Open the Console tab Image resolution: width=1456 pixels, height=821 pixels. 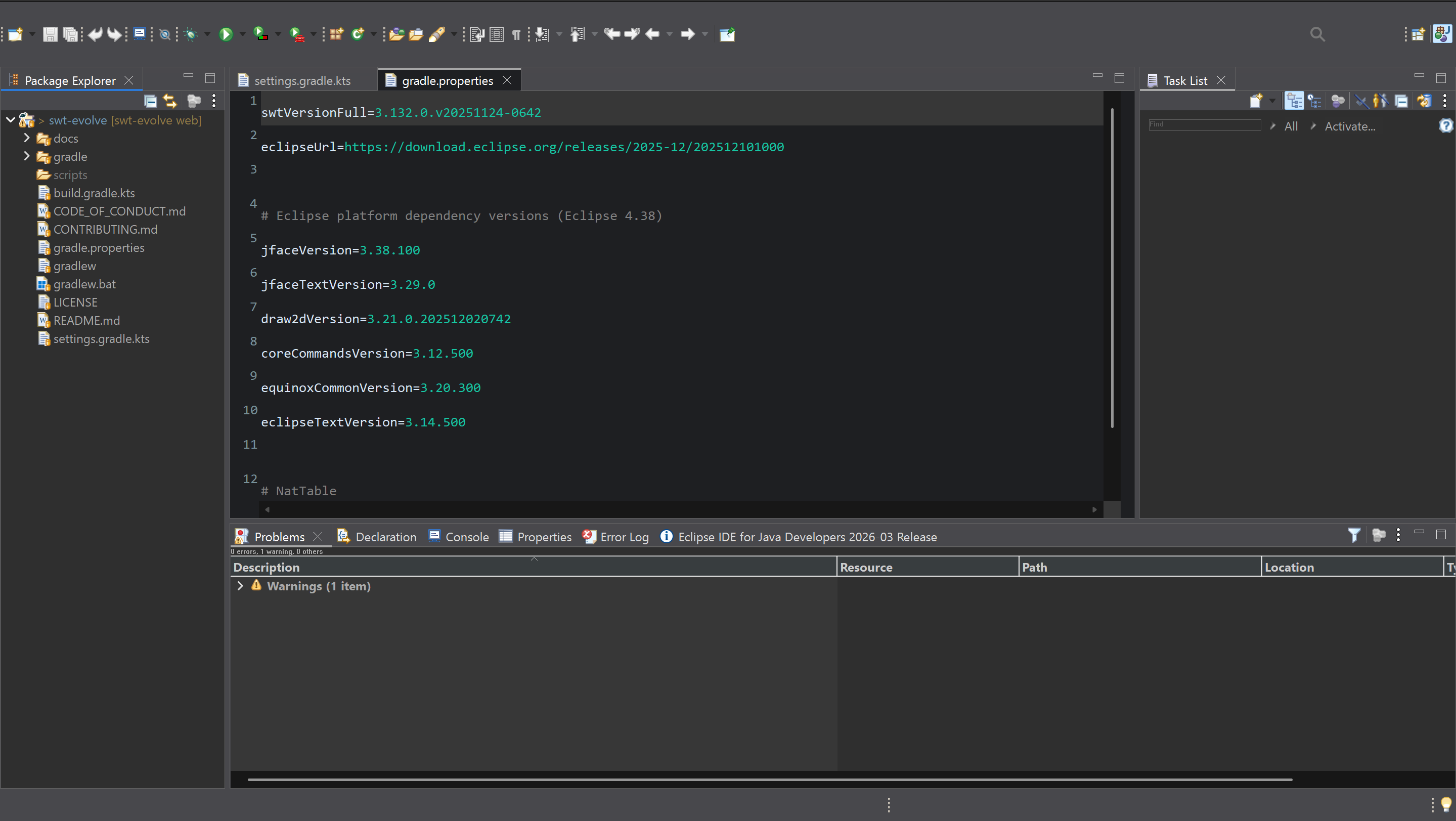click(x=458, y=537)
